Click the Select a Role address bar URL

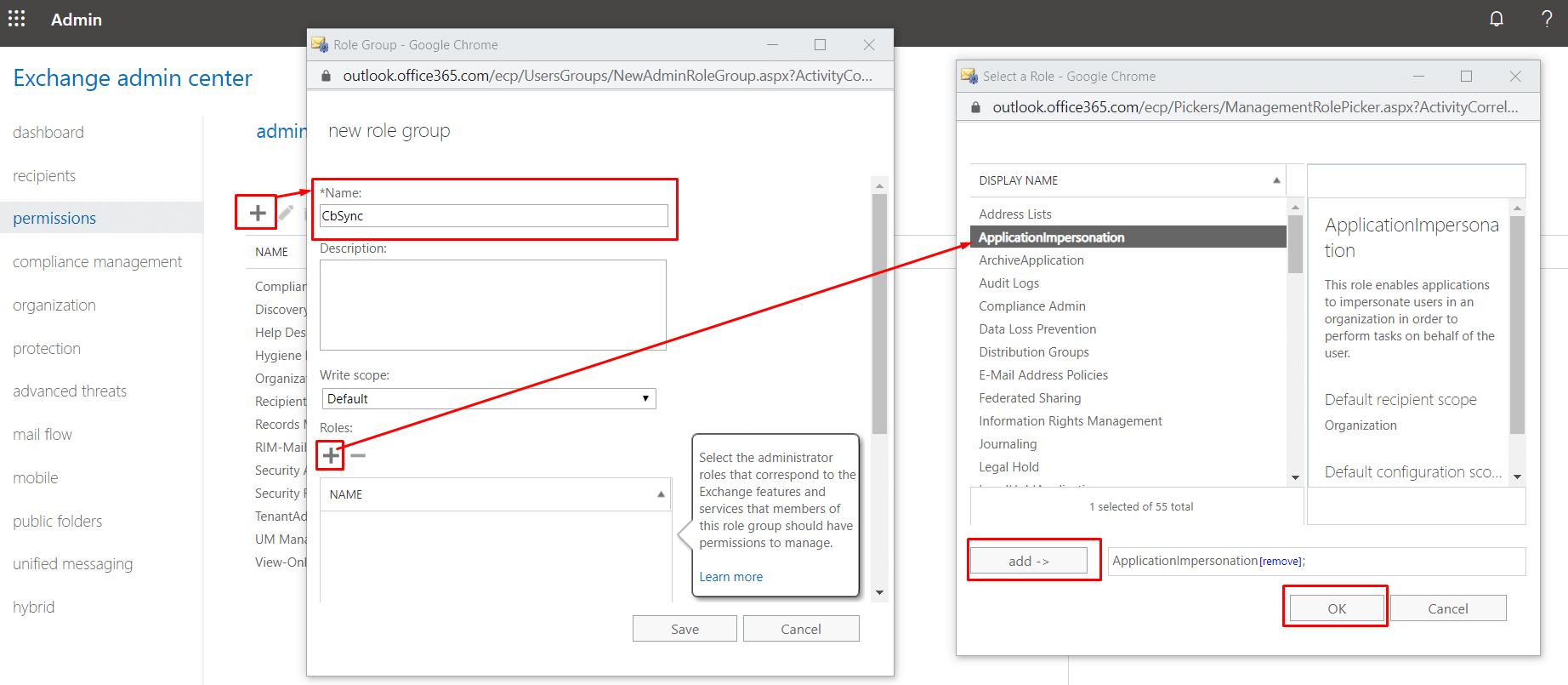point(1255,107)
